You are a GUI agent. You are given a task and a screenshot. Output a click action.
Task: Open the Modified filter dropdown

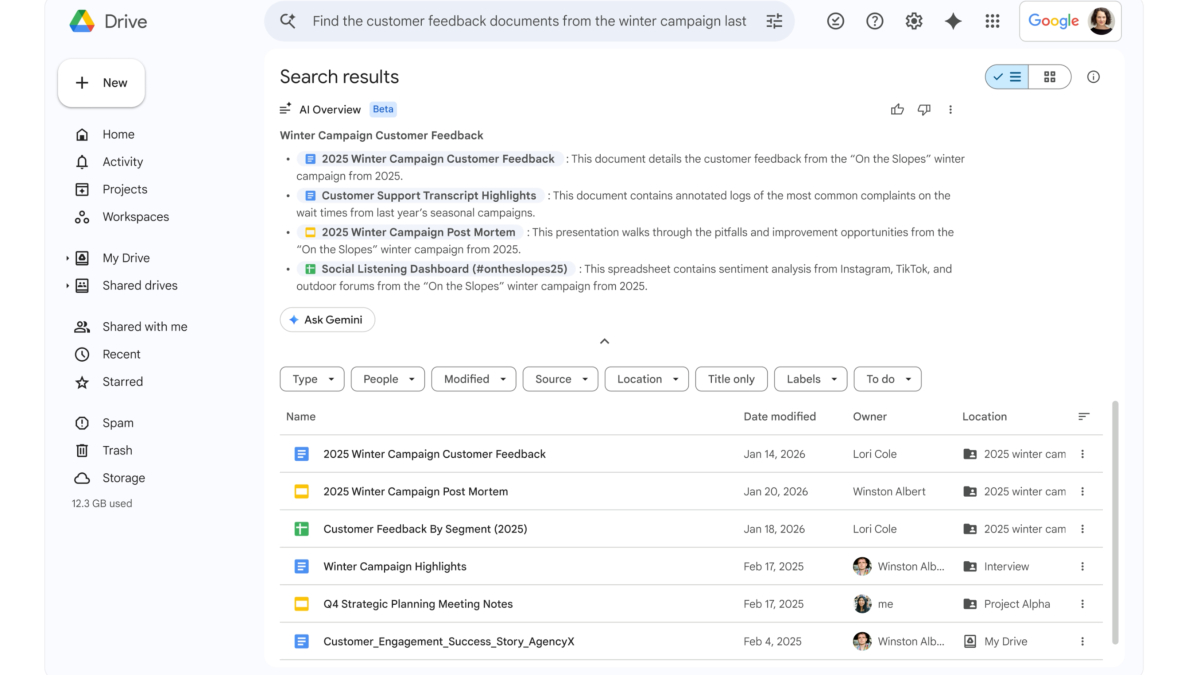point(473,379)
